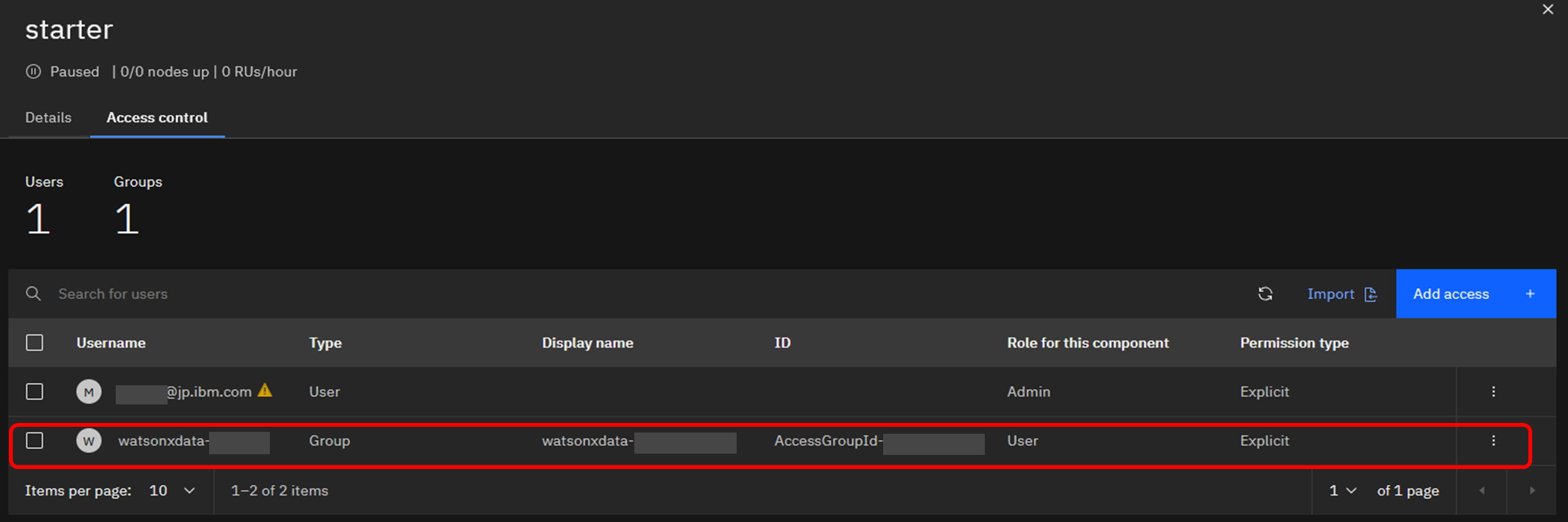Open the page number dropdown
Viewport: 1568px width, 522px height.
coord(1342,491)
